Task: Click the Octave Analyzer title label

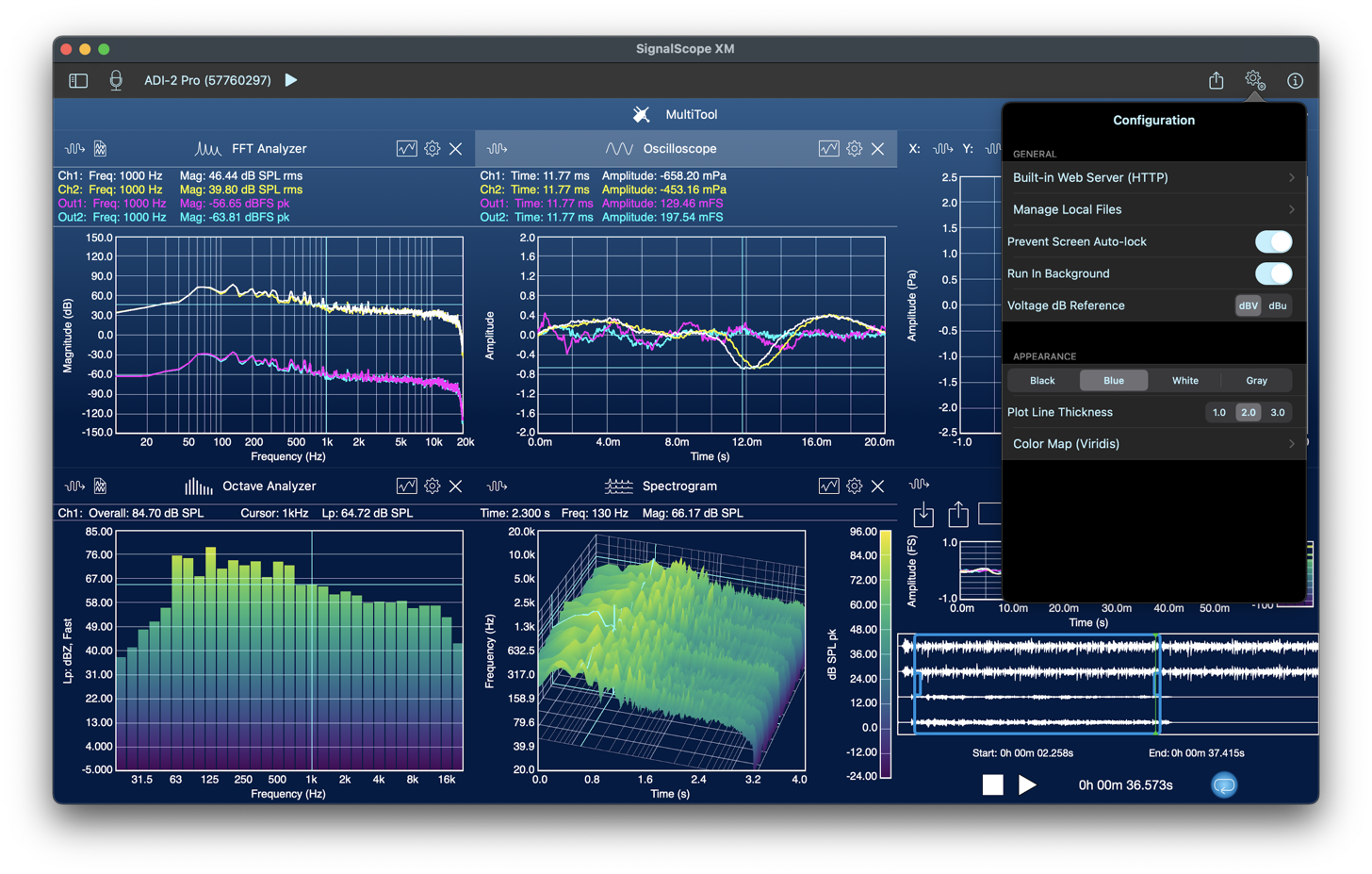Action: (x=269, y=486)
